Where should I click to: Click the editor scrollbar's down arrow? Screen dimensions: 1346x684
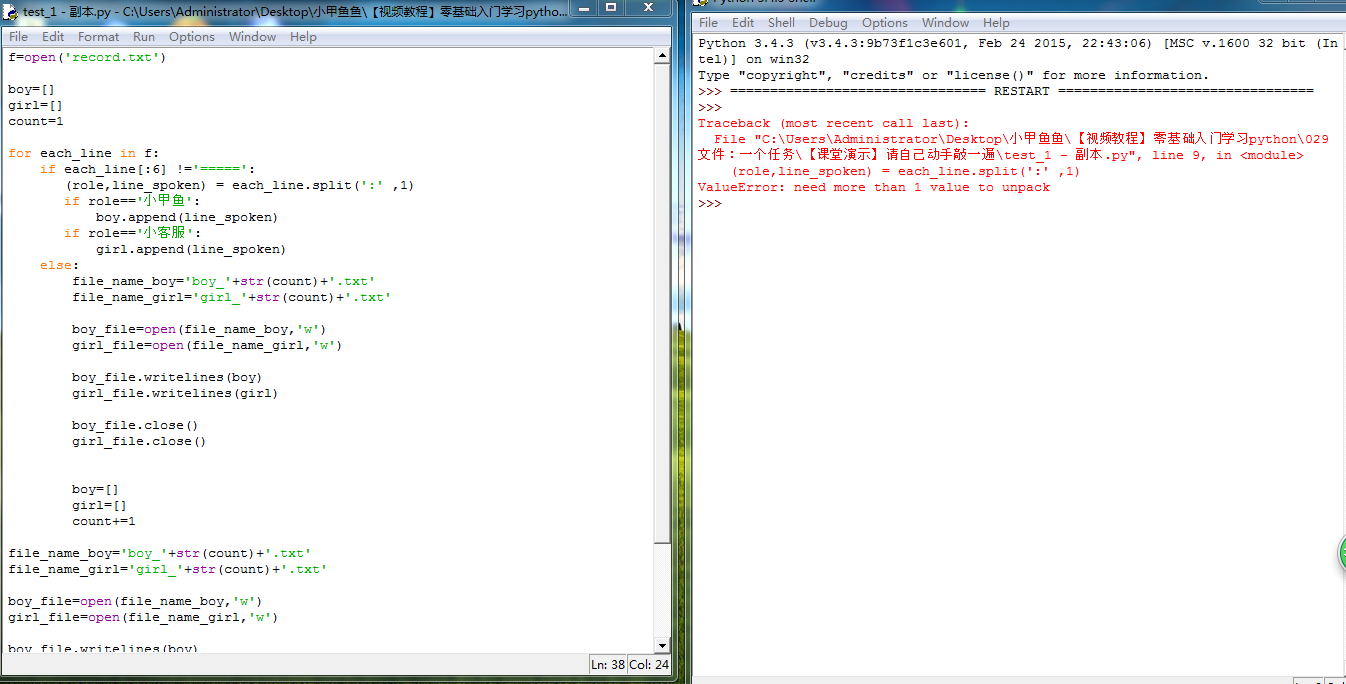tap(661, 646)
